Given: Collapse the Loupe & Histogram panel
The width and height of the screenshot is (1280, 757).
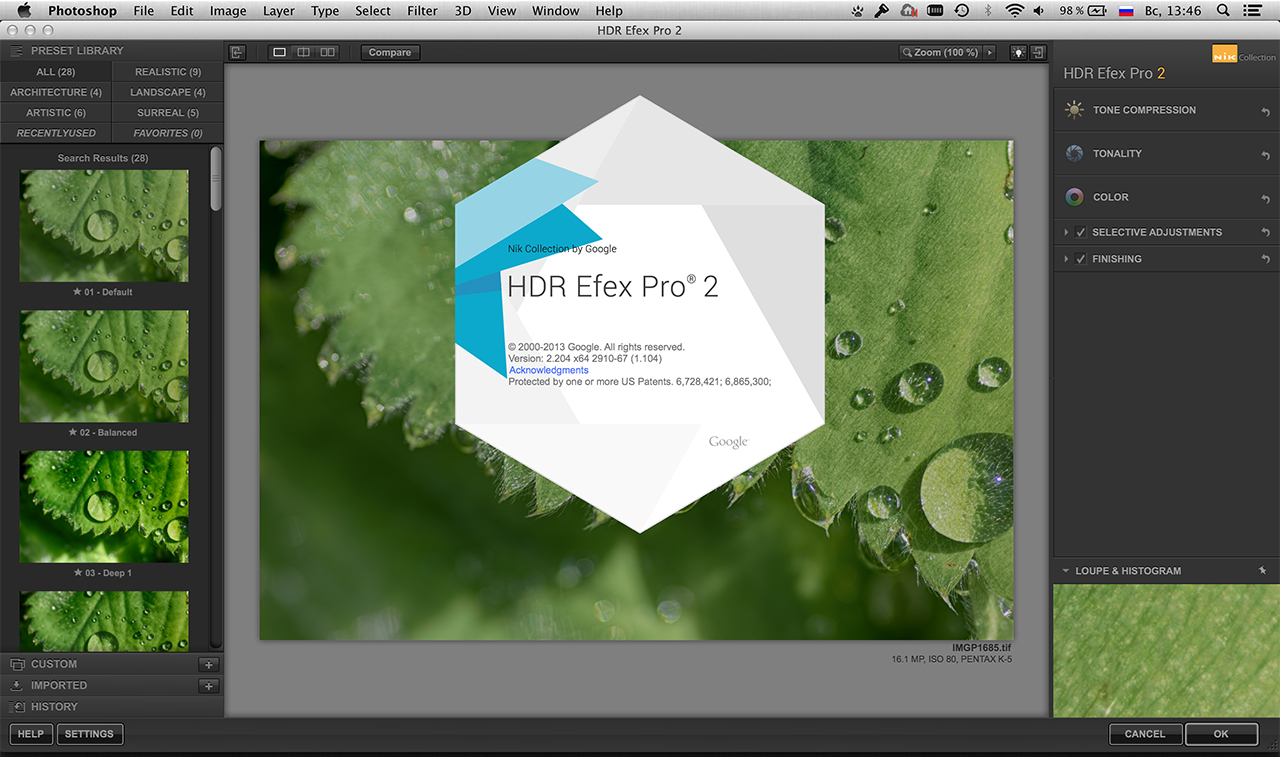Looking at the screenshot, I should pos(1065,571).
